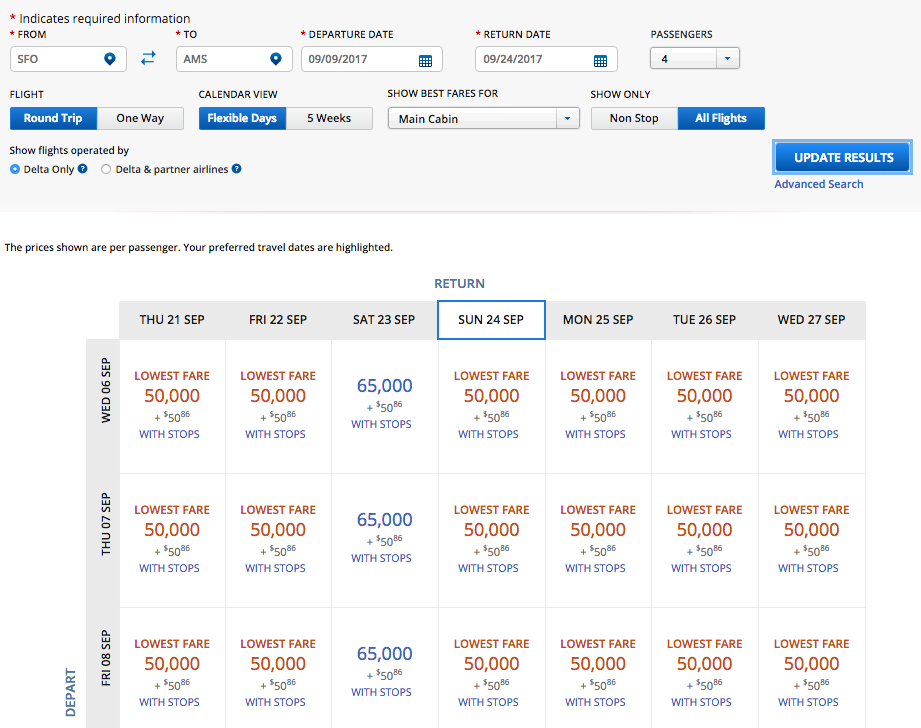This screenshot has height=728, width=921.
Task: Click the location pin icon in TO field
Action: (x=276, y=60)
